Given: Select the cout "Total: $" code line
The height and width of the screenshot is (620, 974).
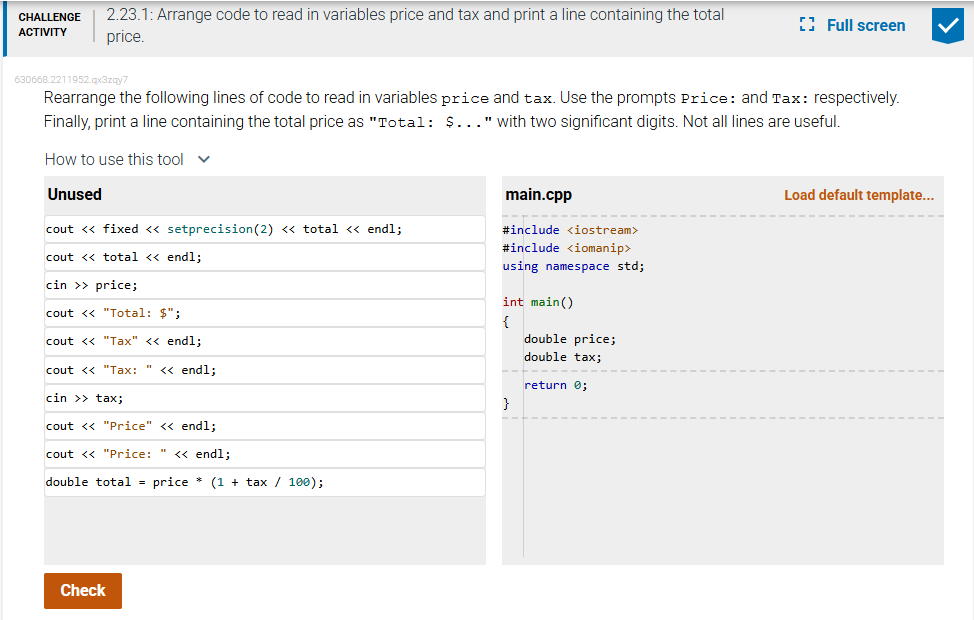Looking at the screenshot, I should click(x=265, y=313).
